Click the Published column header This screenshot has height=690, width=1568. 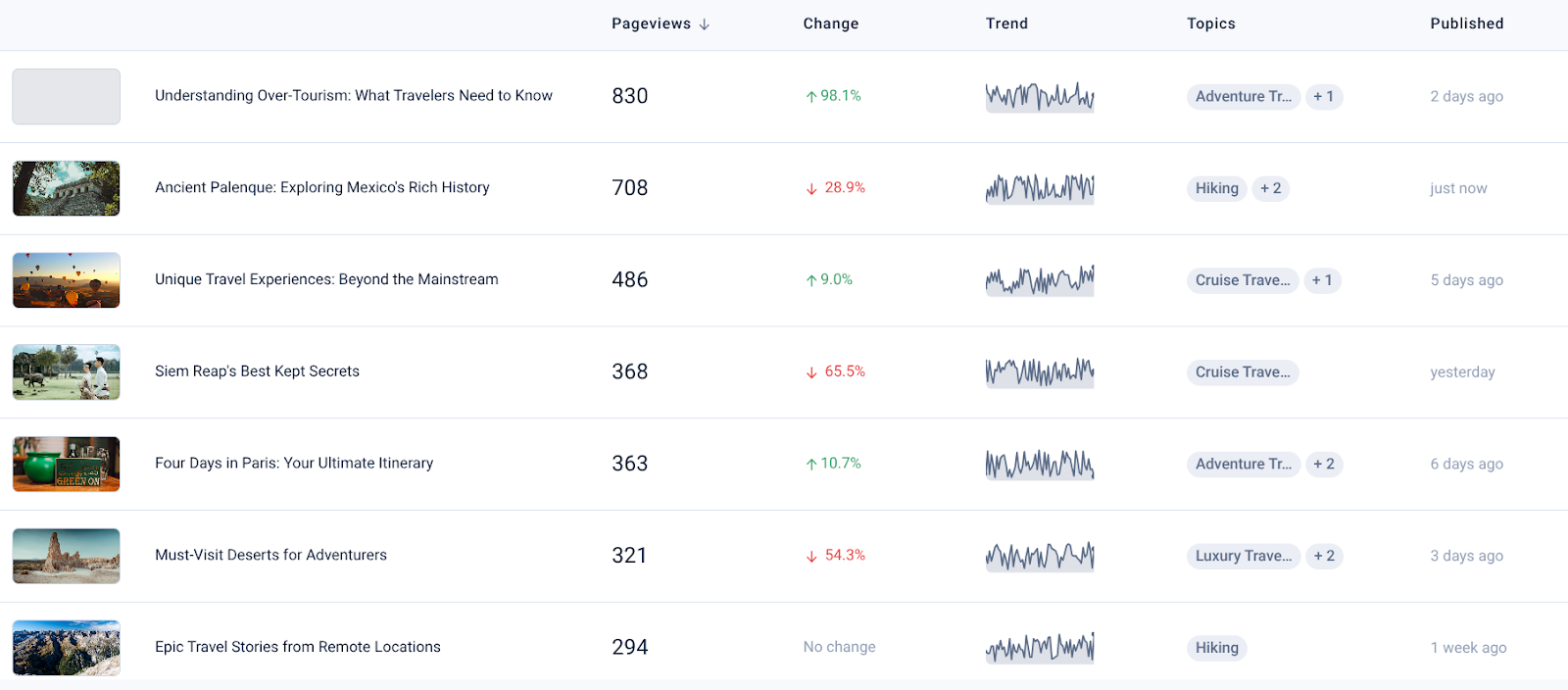pos(1466,24)
